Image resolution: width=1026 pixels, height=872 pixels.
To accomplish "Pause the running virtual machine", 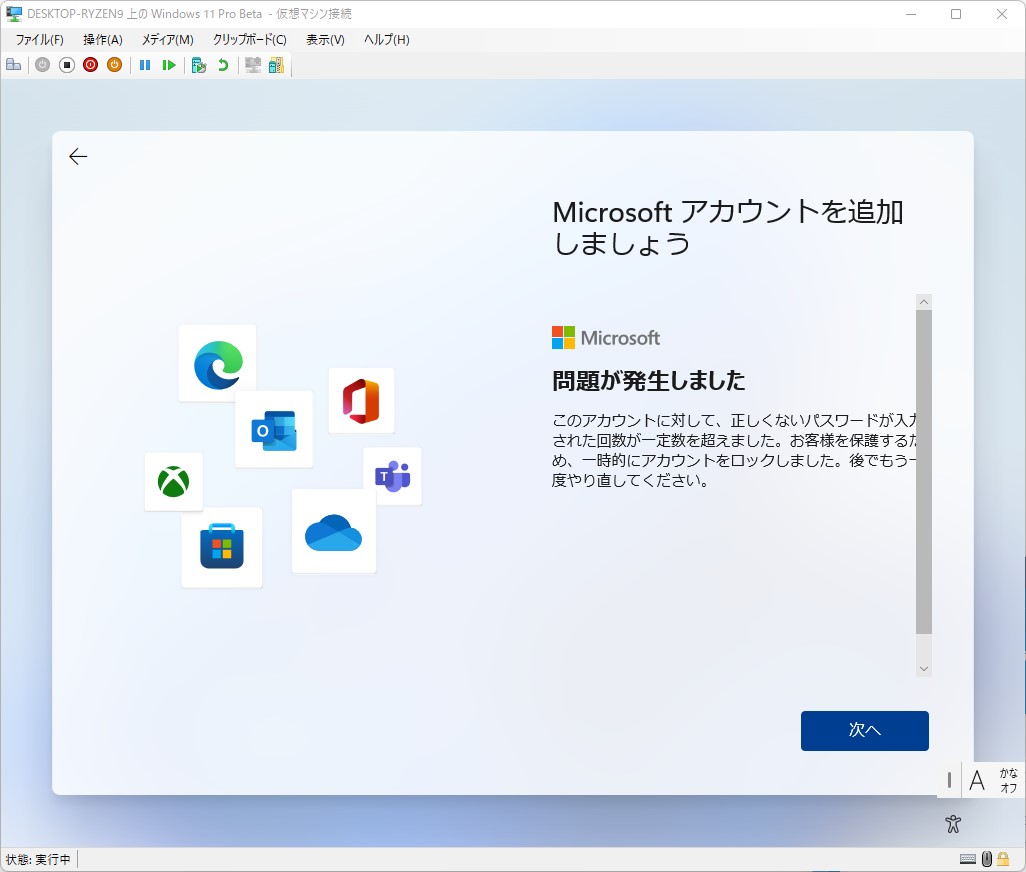I will click(x=145, y=64).
